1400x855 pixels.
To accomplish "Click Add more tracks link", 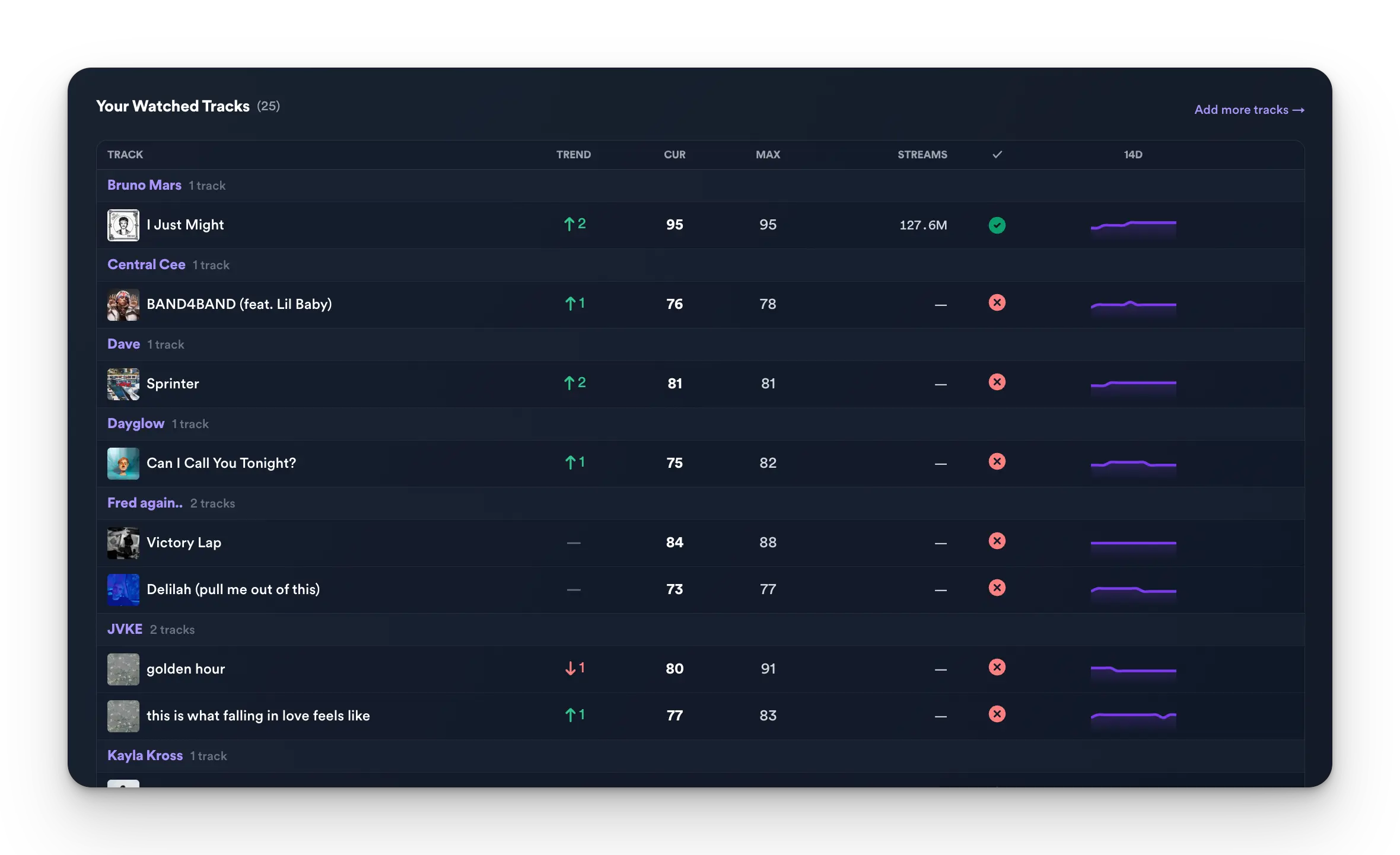I will 1248,110.
